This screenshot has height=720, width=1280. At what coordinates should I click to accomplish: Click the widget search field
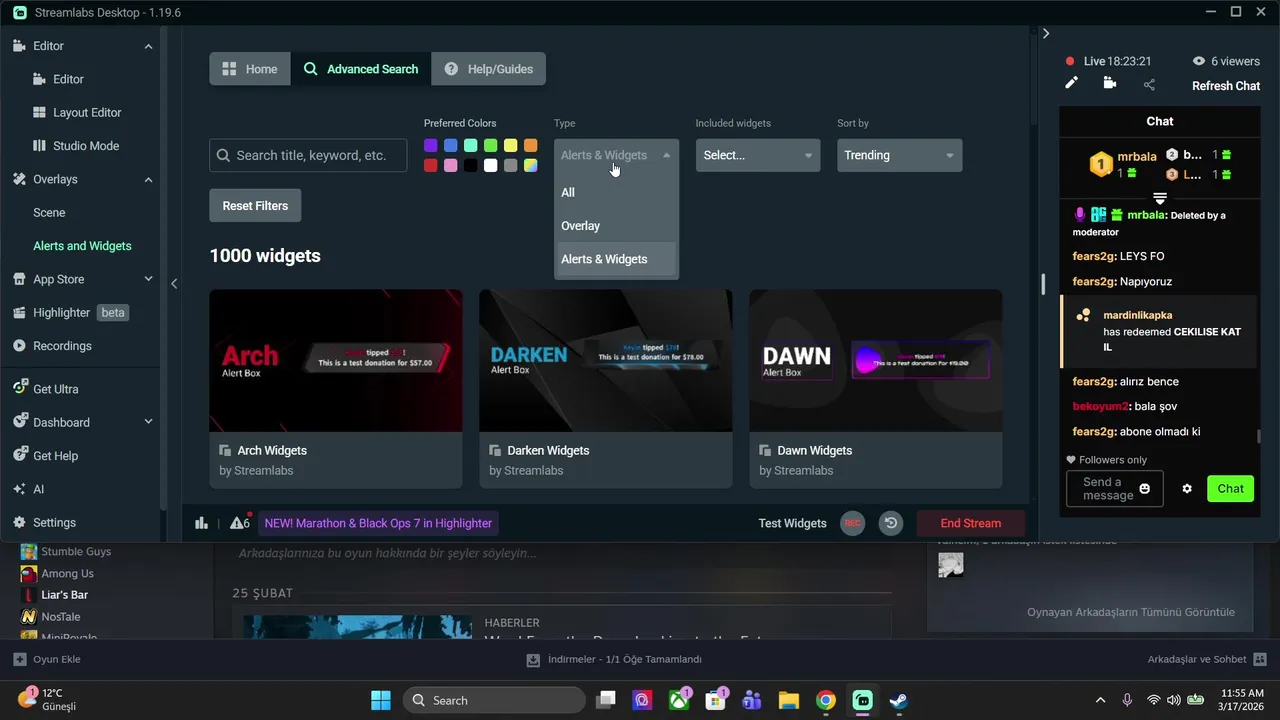[x=308, y=155]
